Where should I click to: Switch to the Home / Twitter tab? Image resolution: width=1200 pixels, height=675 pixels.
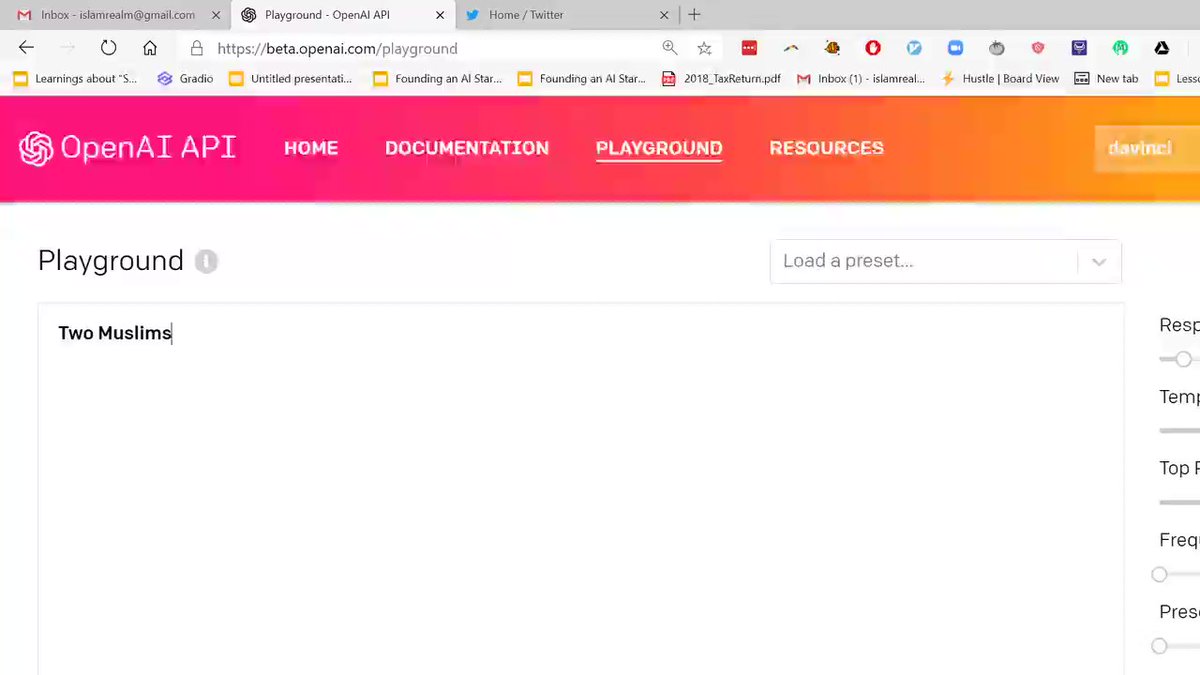pyautogui.click(x=567, y=15)
